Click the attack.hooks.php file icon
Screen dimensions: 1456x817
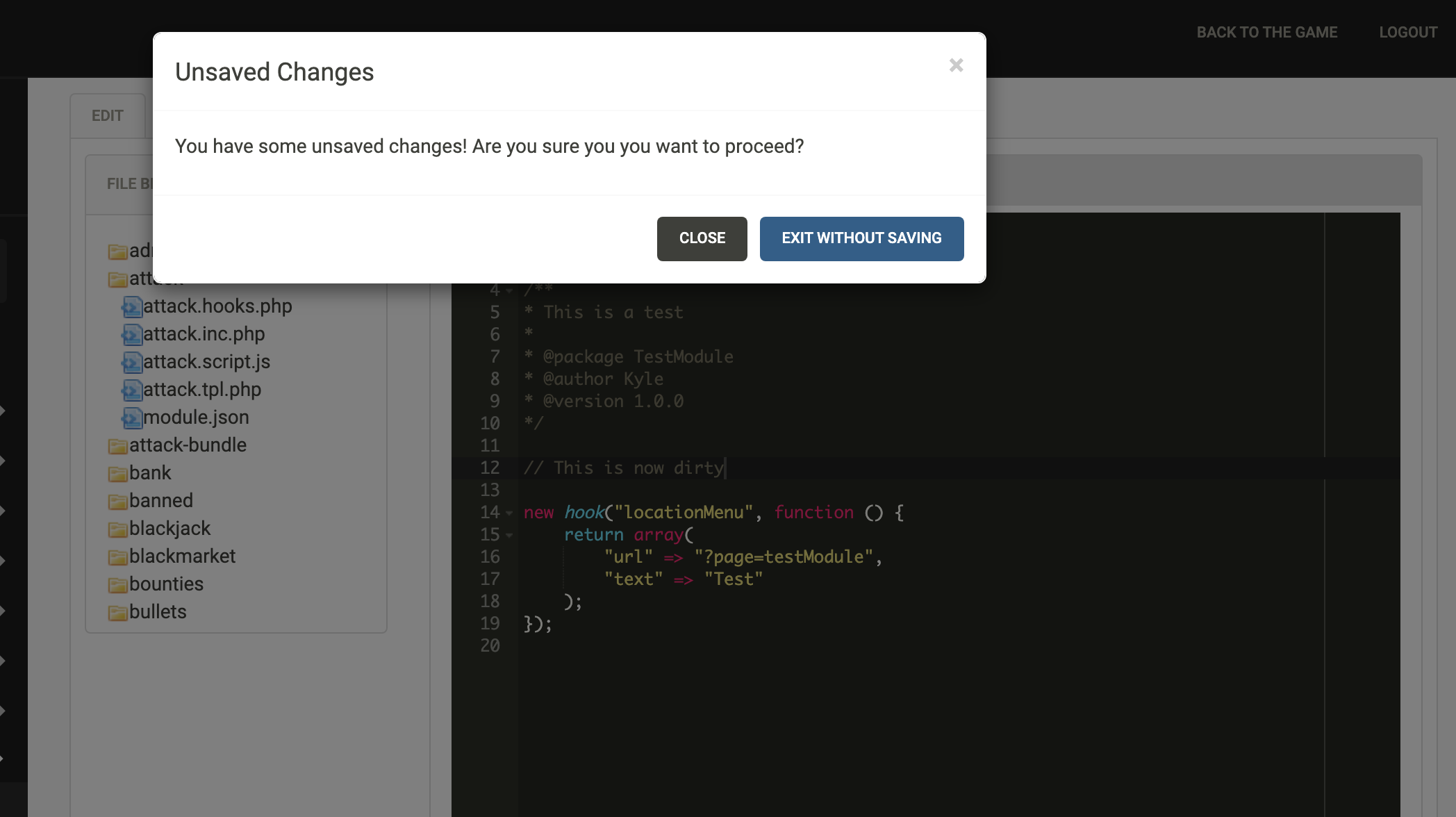[131, 306]
